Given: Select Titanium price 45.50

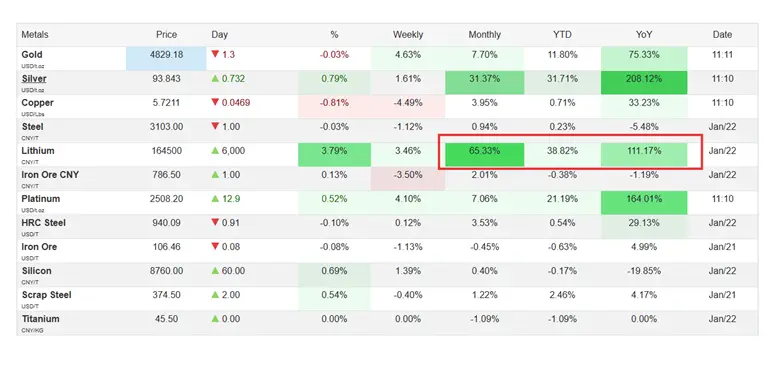Looking at the screenshot, I should [166, 319].
